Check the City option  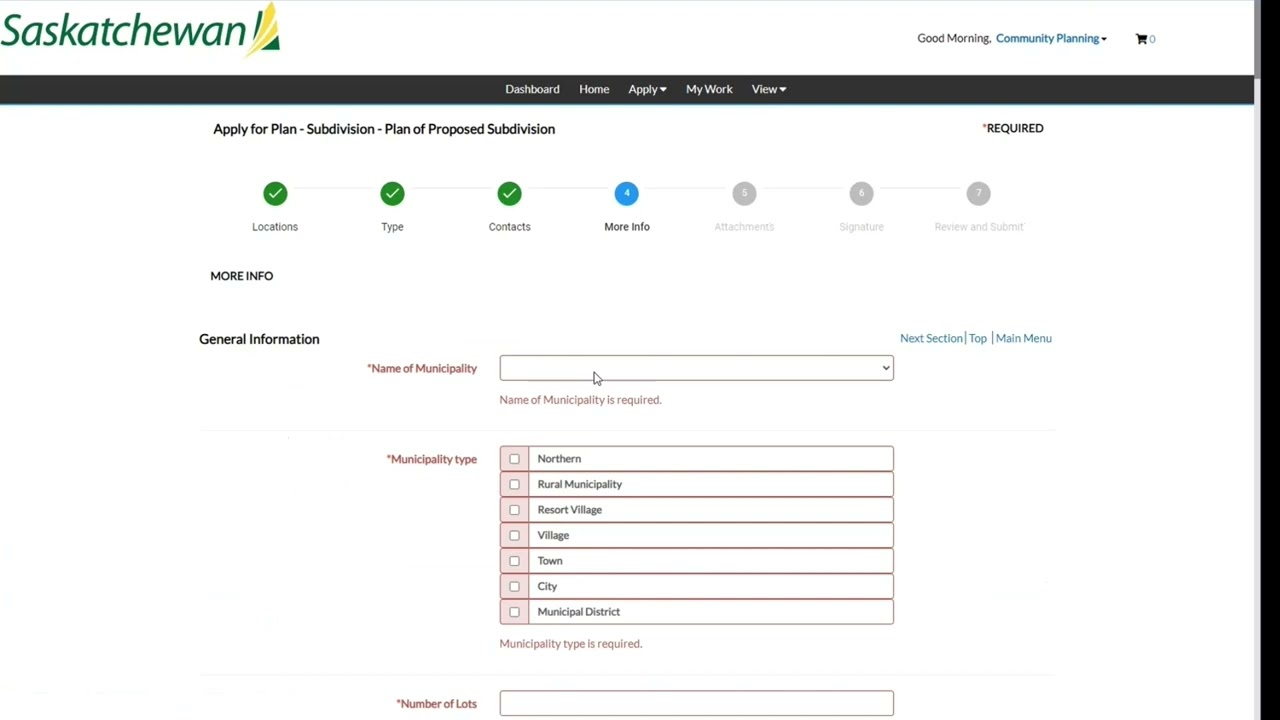pyautogui.click(x=514, y=586)
